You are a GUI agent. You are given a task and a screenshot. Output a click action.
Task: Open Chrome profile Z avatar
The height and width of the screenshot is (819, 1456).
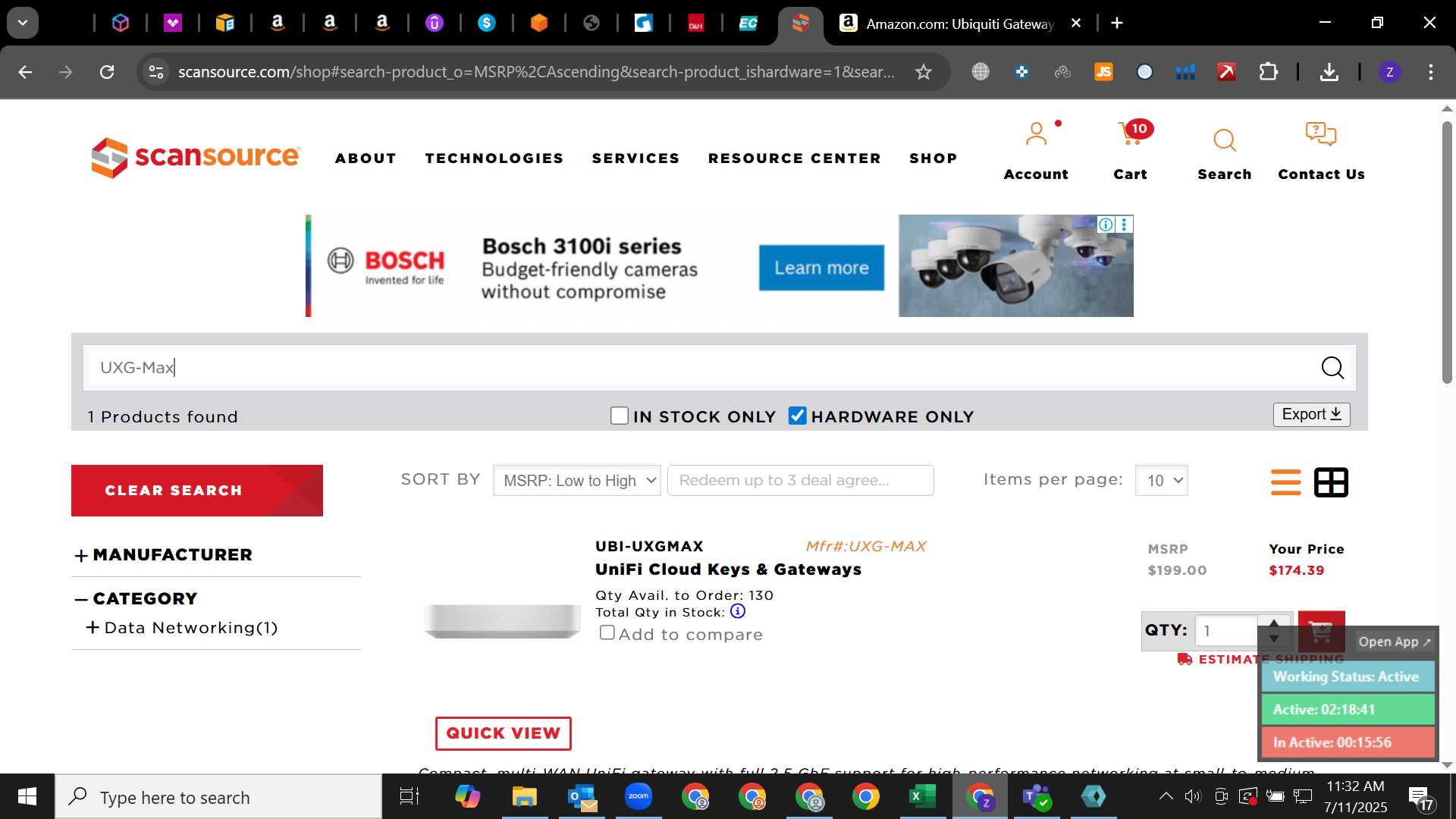pos(1389,72)
